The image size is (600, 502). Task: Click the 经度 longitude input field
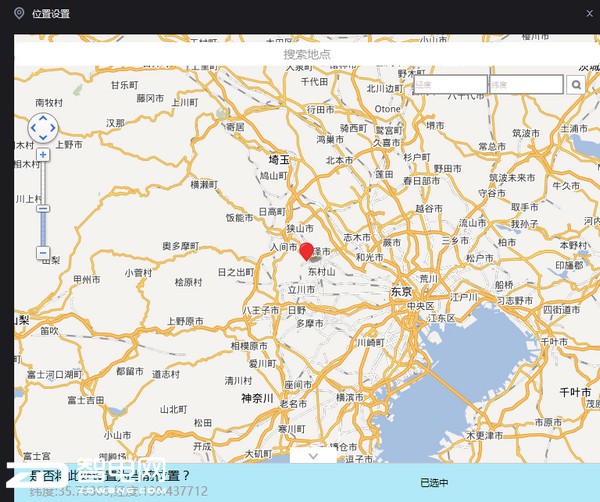point(450,85)
